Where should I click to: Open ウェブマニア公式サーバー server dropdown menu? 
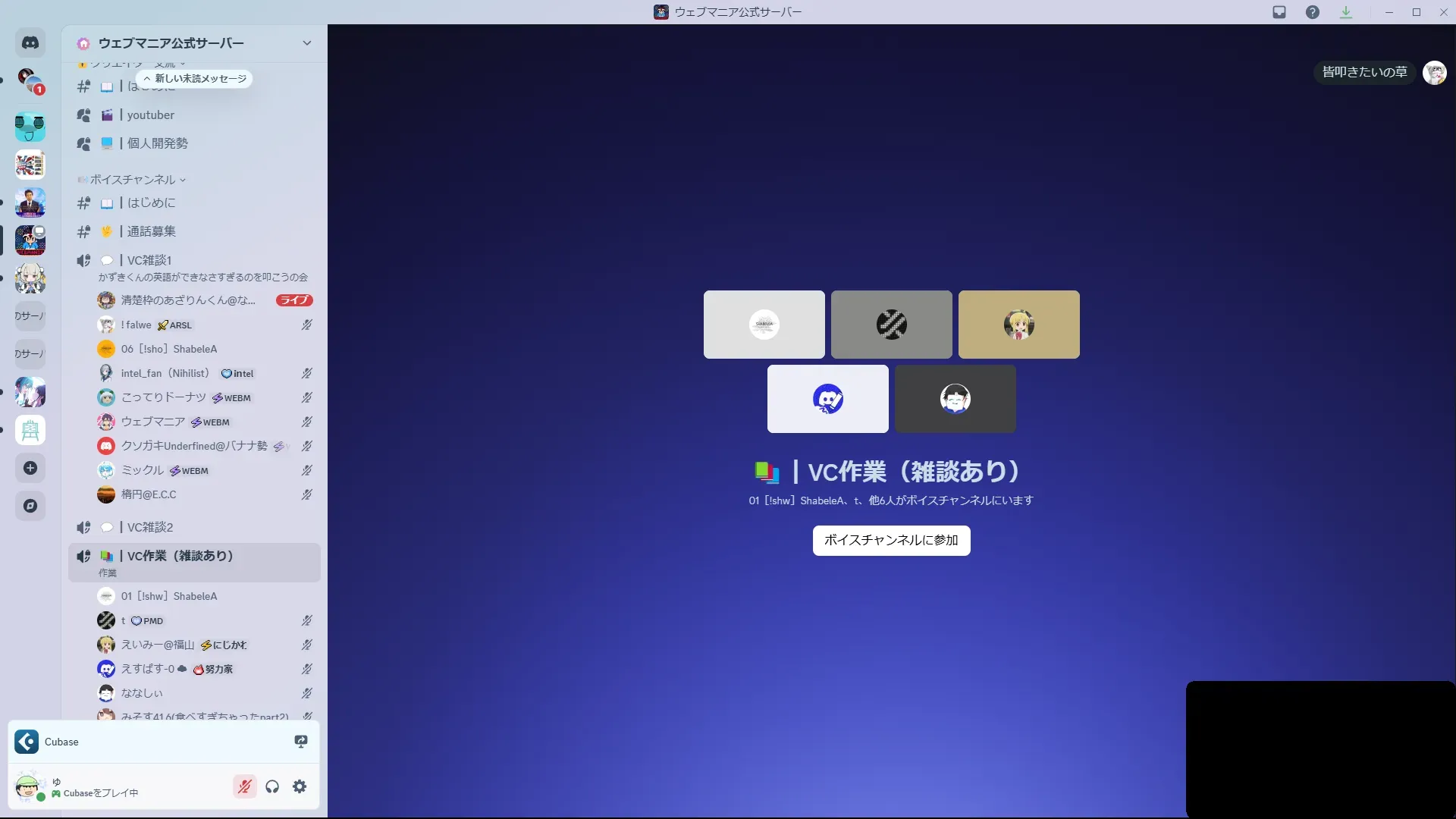pyautogui.click(x=306, y=43)
